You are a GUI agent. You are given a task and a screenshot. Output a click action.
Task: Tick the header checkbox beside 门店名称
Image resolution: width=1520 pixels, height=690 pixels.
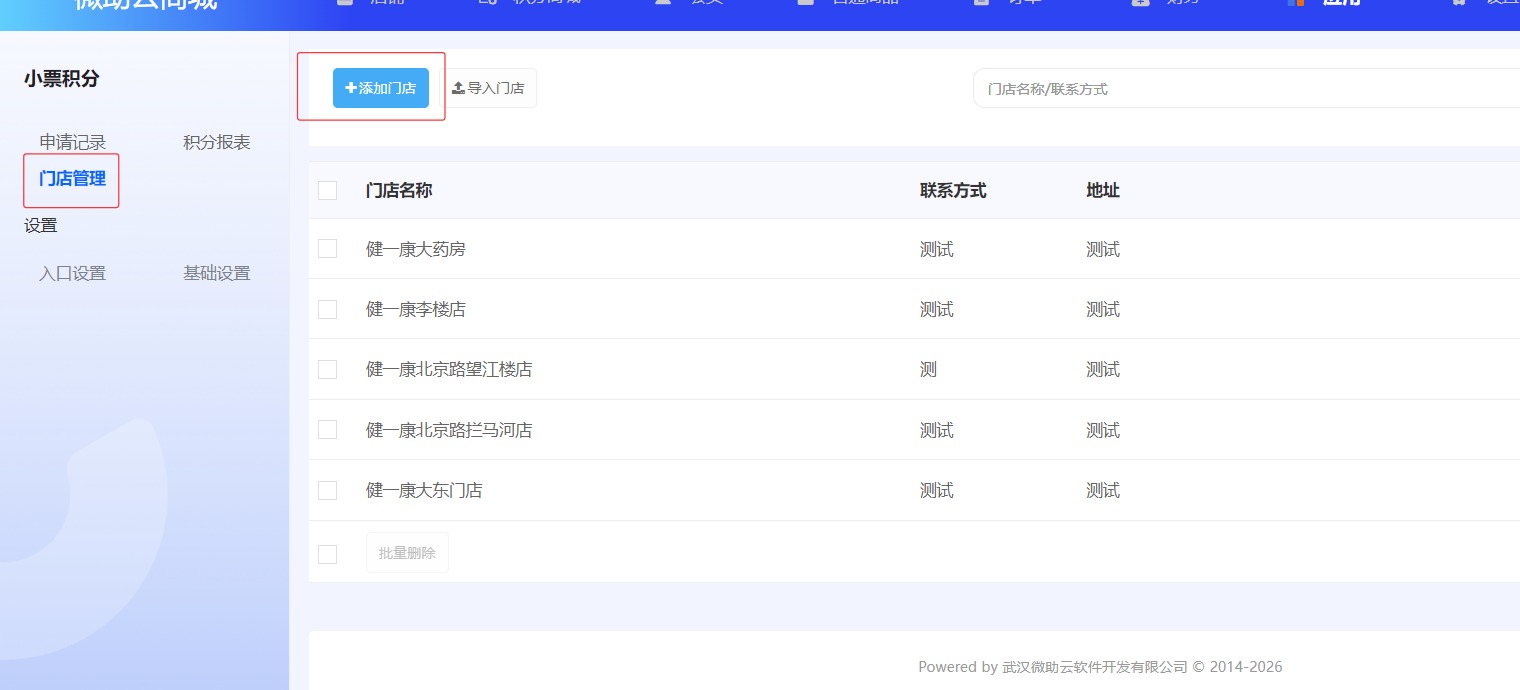[x=327, y=190]
